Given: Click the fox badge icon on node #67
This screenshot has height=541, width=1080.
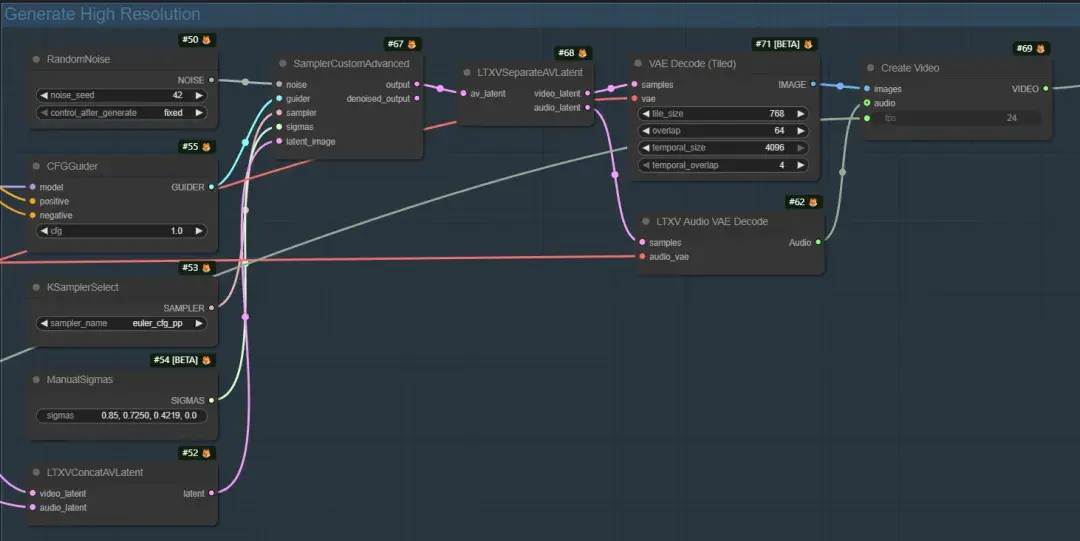Looking at the screenshot, I should tap(412, 44).
